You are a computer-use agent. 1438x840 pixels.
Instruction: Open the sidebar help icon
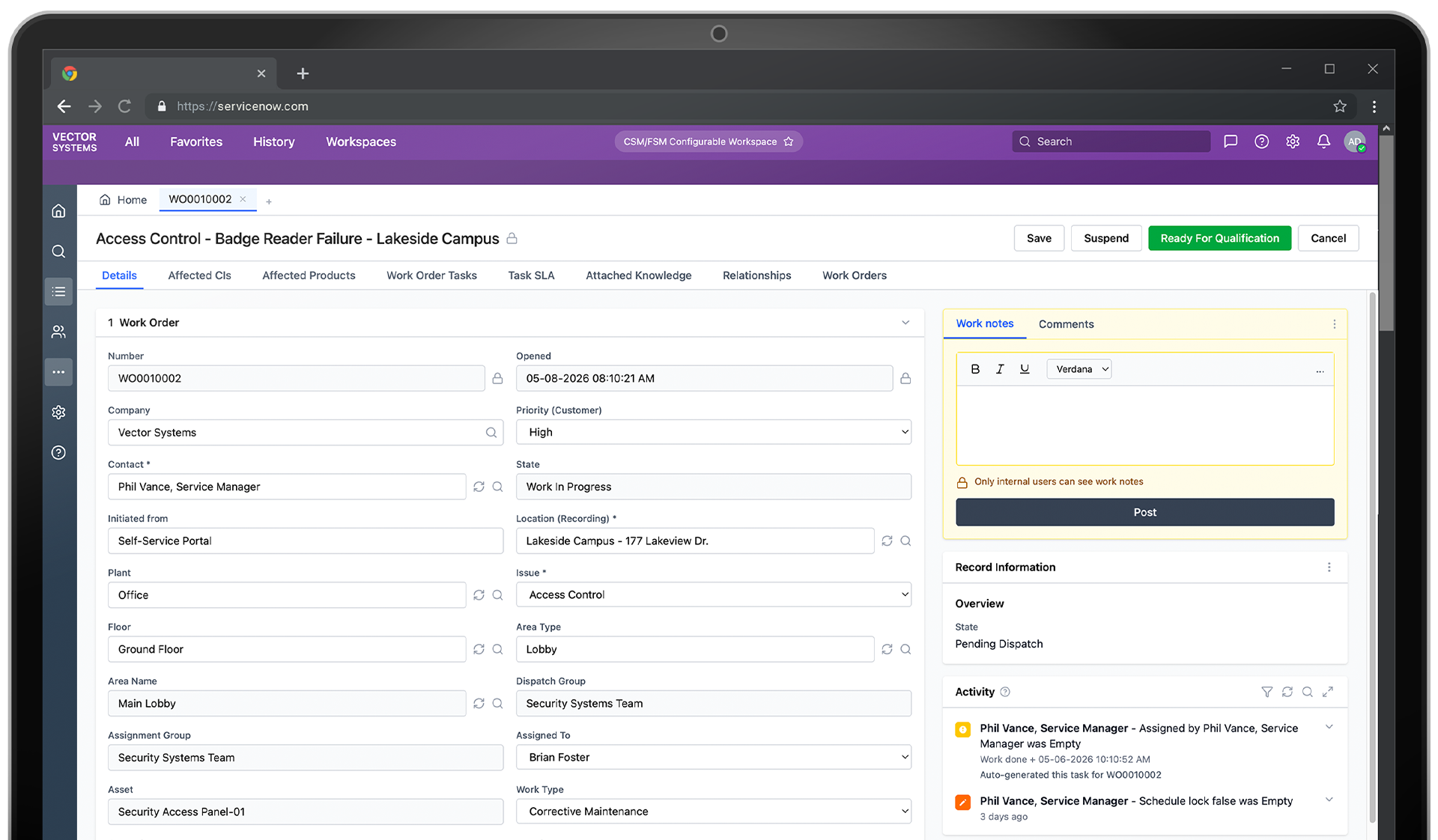pos(58,452)
